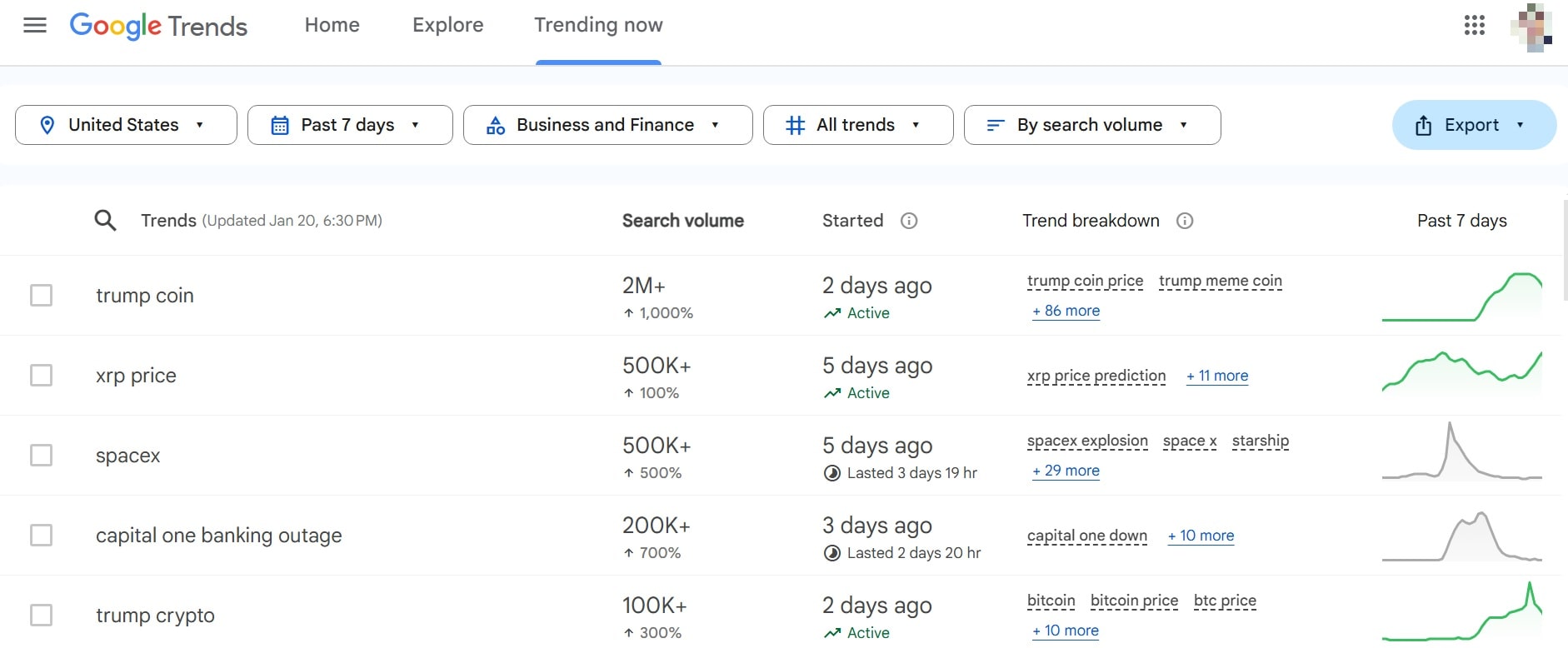
Task: Open the 'trump meme coin' breakdown term
Action: (1221, 281)
